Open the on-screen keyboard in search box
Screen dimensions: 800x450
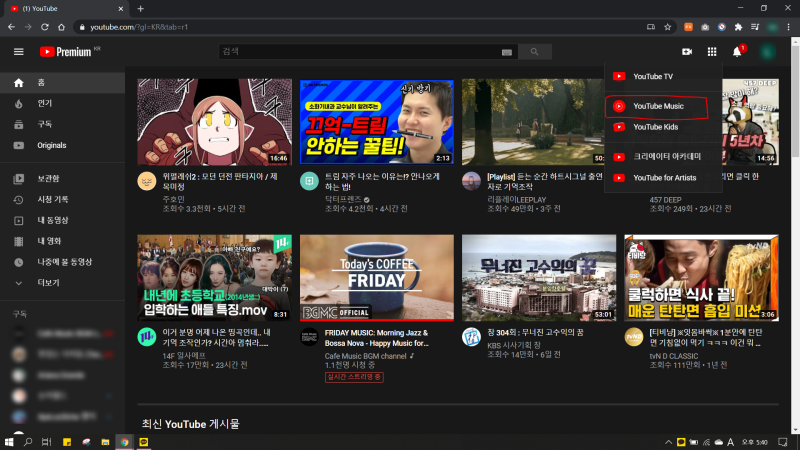(x=507, y=52)
